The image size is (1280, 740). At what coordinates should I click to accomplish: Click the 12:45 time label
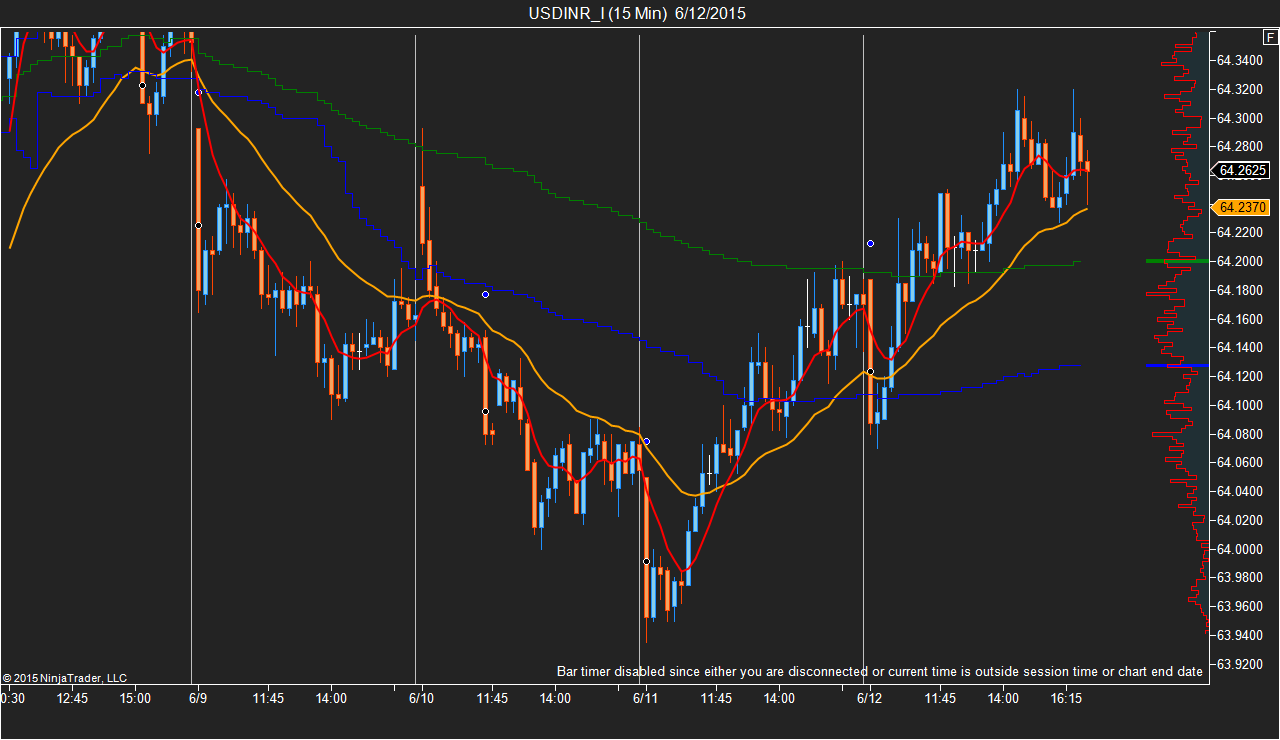72,698
